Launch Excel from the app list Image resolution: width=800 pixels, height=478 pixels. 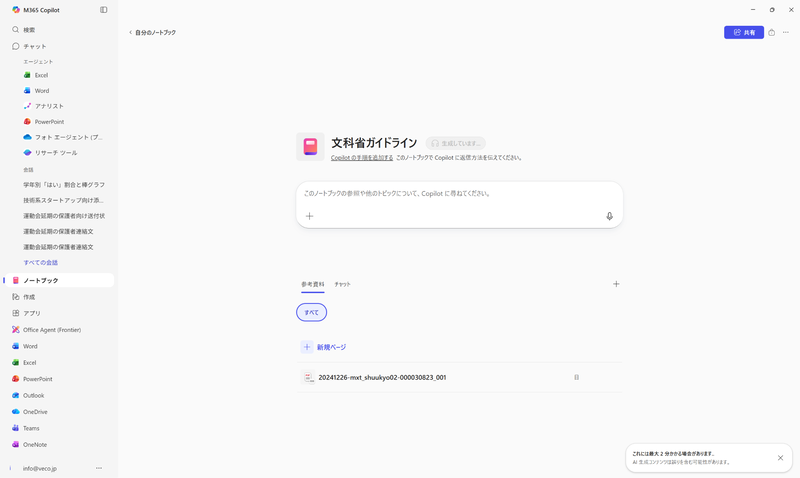[x=59, y=362]
